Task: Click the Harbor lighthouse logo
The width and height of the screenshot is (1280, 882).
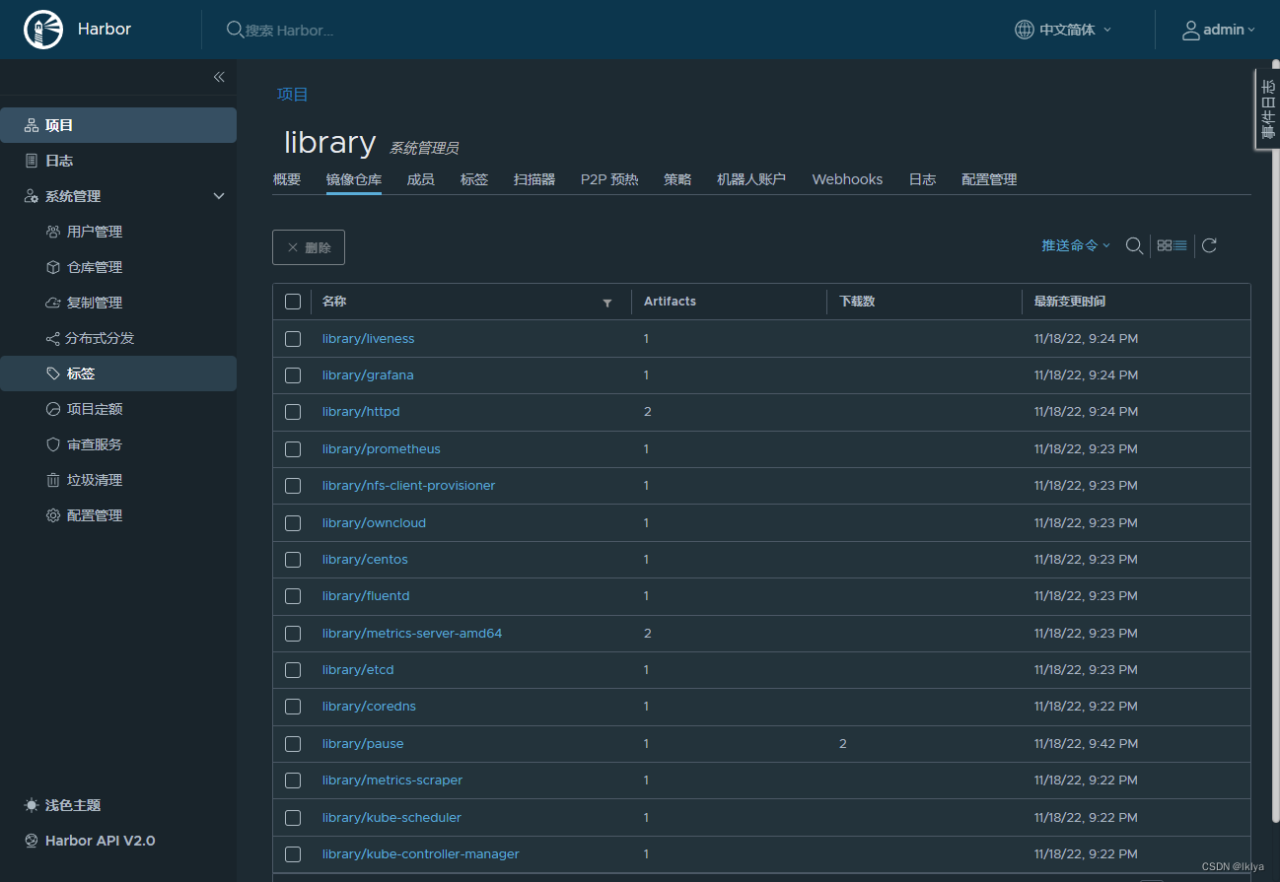Action: tap(43, 30)
